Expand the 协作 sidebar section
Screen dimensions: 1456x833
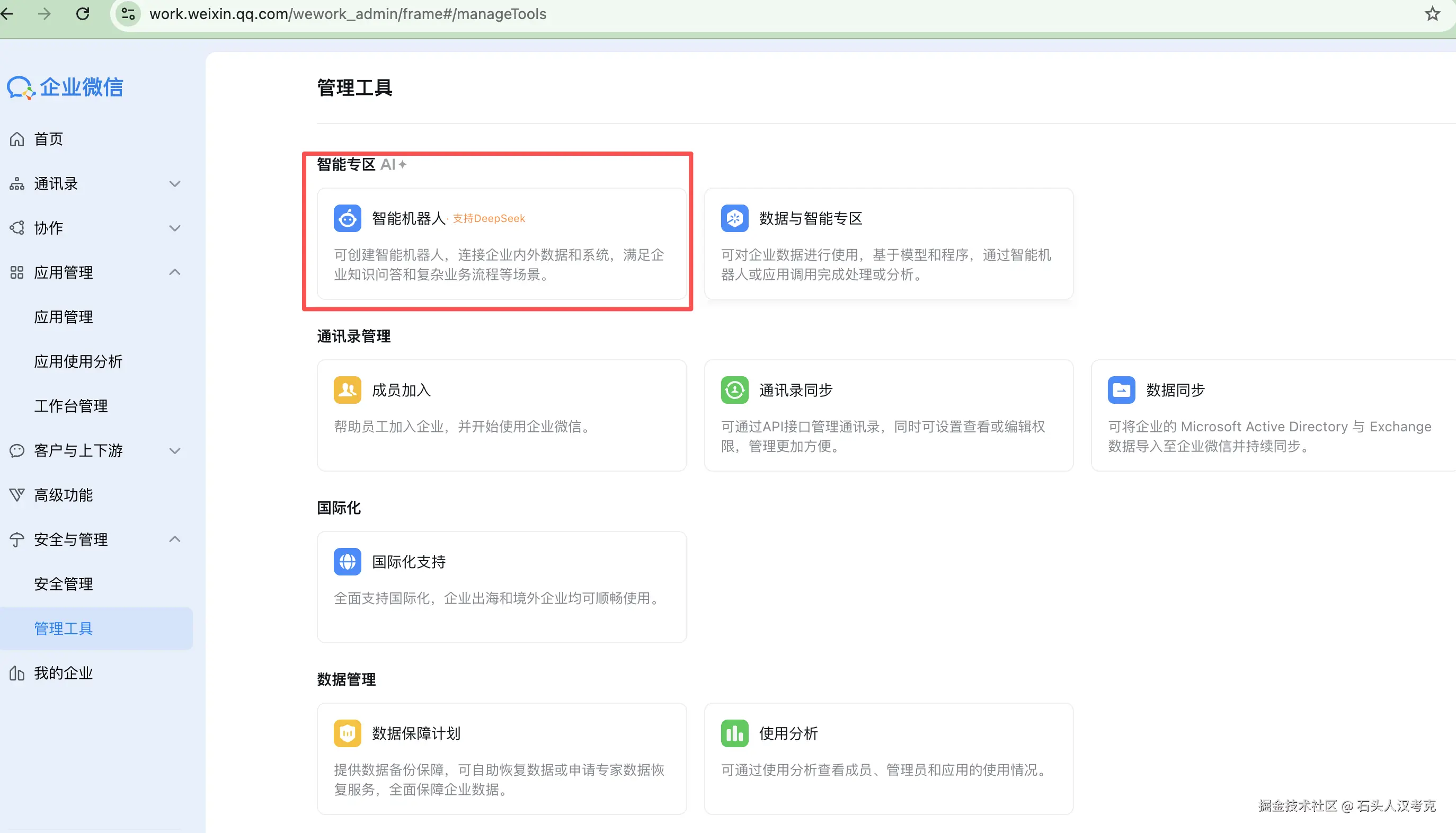pos(174,228)
